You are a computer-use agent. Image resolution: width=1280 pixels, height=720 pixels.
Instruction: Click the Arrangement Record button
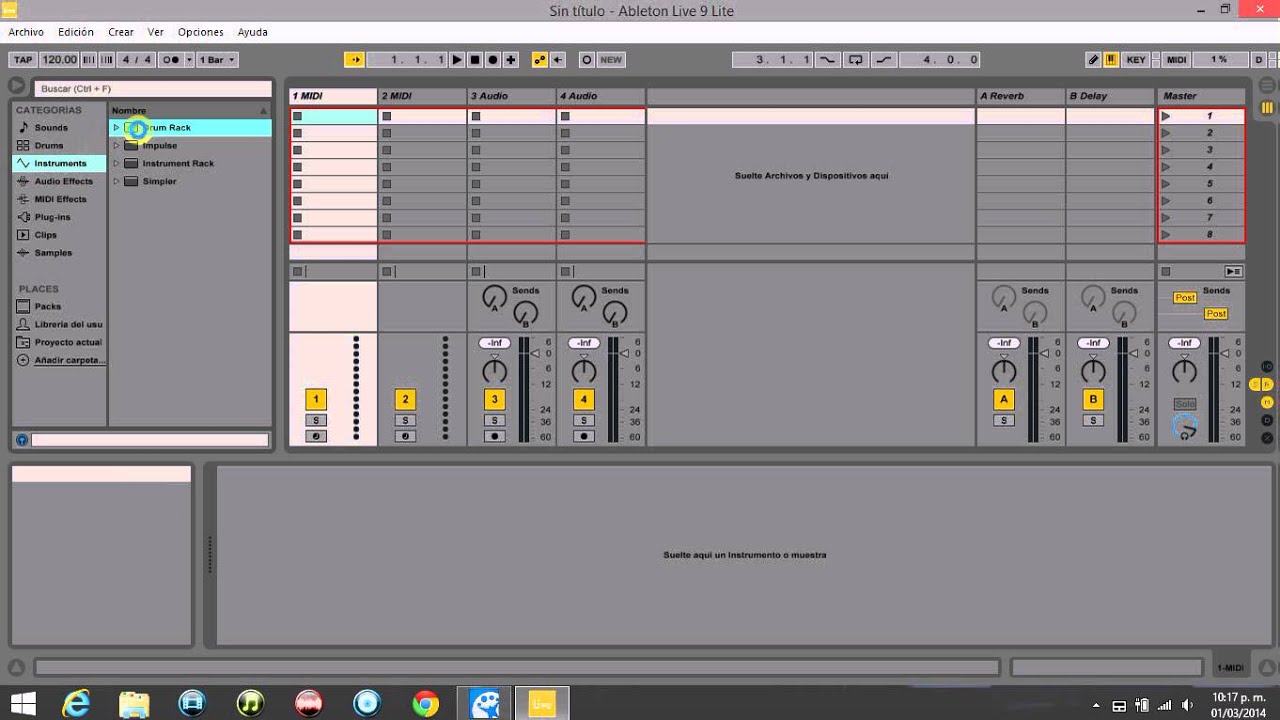coord(493,60)
